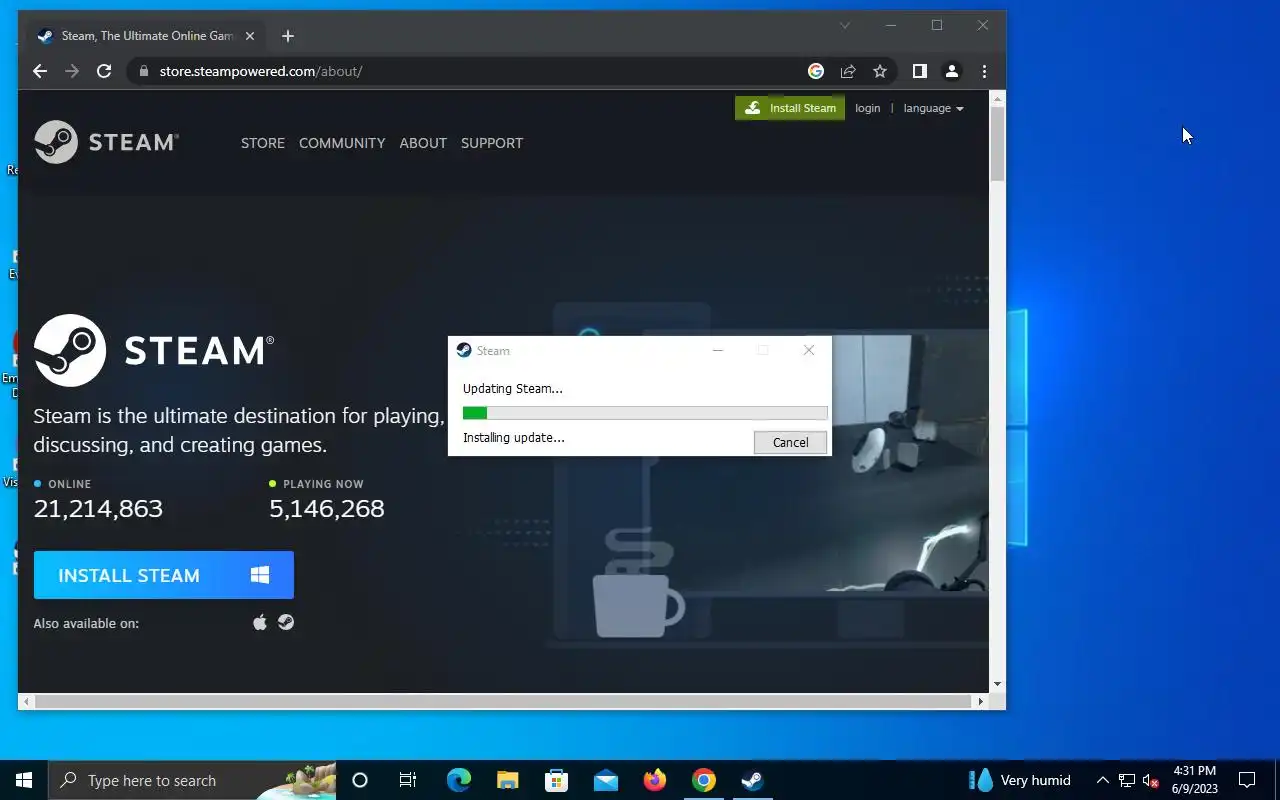The width and height of the screenshot is (1280, 800).
Task: Open Firefox from the taskbar
Action: pos(655,780)
